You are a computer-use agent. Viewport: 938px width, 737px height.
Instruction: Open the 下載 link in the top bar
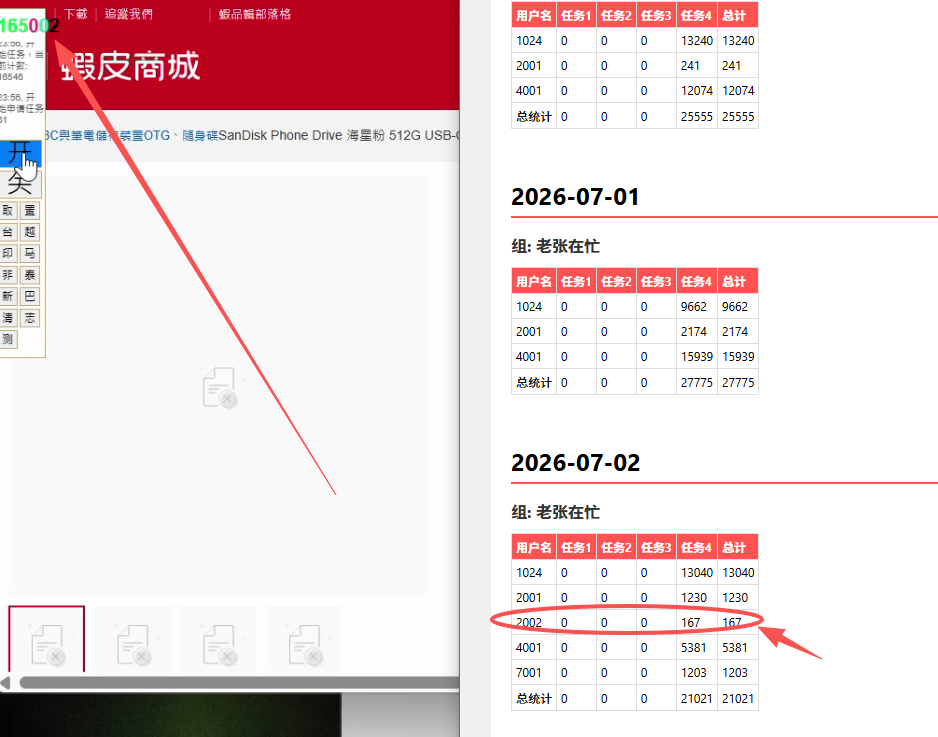[76, 14]
